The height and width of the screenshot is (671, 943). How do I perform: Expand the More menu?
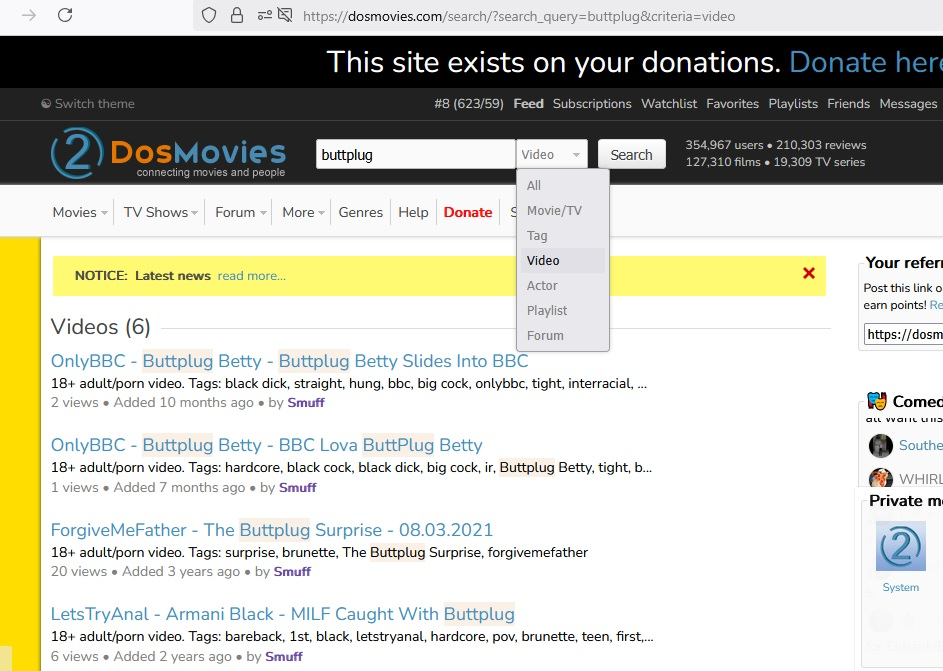coord(303,212)
